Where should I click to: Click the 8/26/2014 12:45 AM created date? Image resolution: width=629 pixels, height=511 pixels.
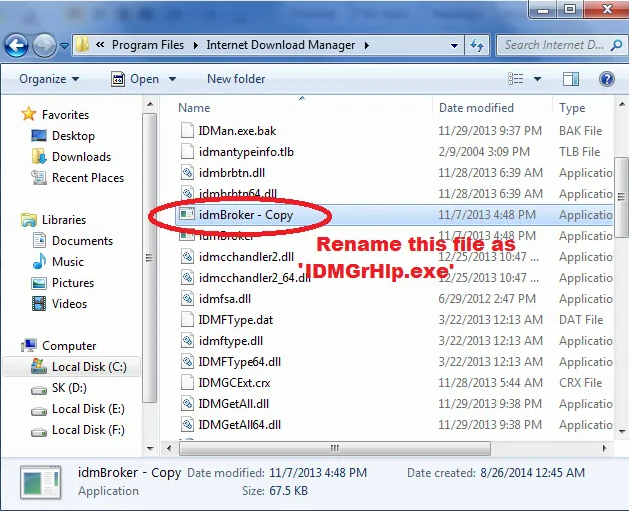pyautogui.click(x=532, y=473)
